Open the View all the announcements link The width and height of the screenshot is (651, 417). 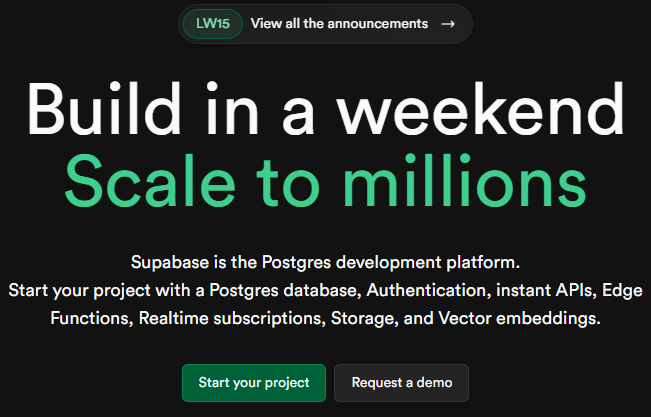click(339, 23)
